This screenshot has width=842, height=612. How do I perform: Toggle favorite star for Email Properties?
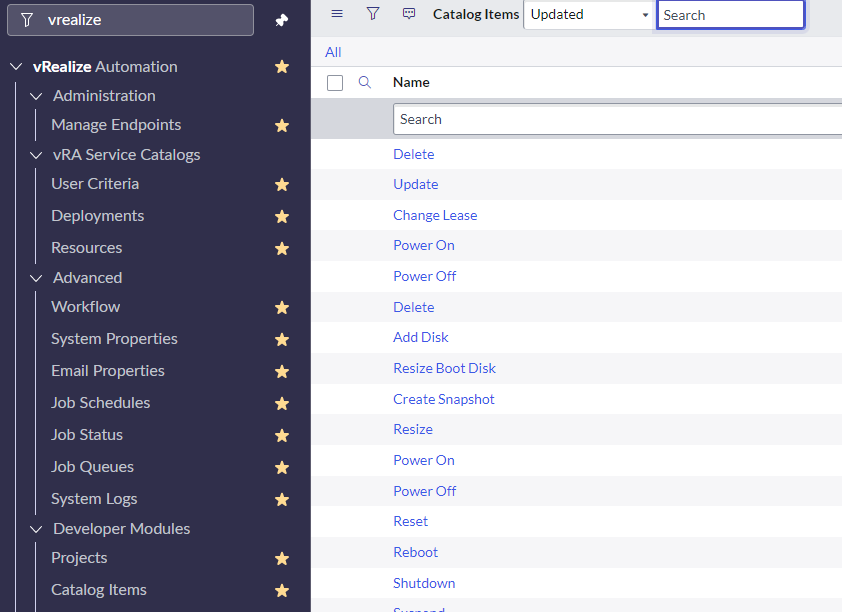pos(282,371)
